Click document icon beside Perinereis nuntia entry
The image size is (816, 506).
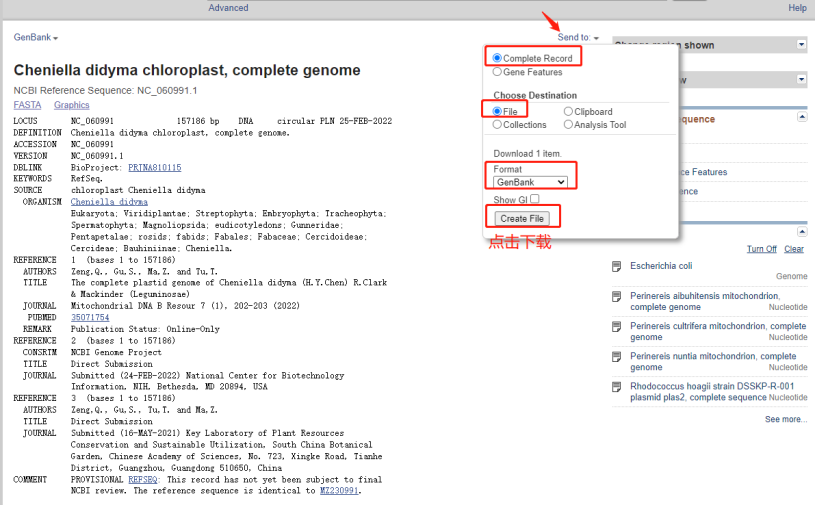(617, 357)
